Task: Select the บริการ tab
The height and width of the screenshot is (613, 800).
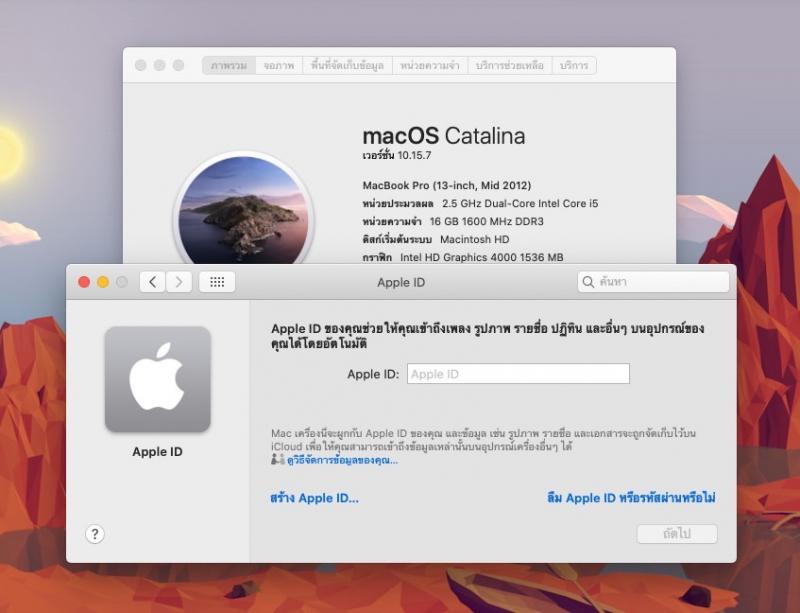Action: tap(574, 65)
